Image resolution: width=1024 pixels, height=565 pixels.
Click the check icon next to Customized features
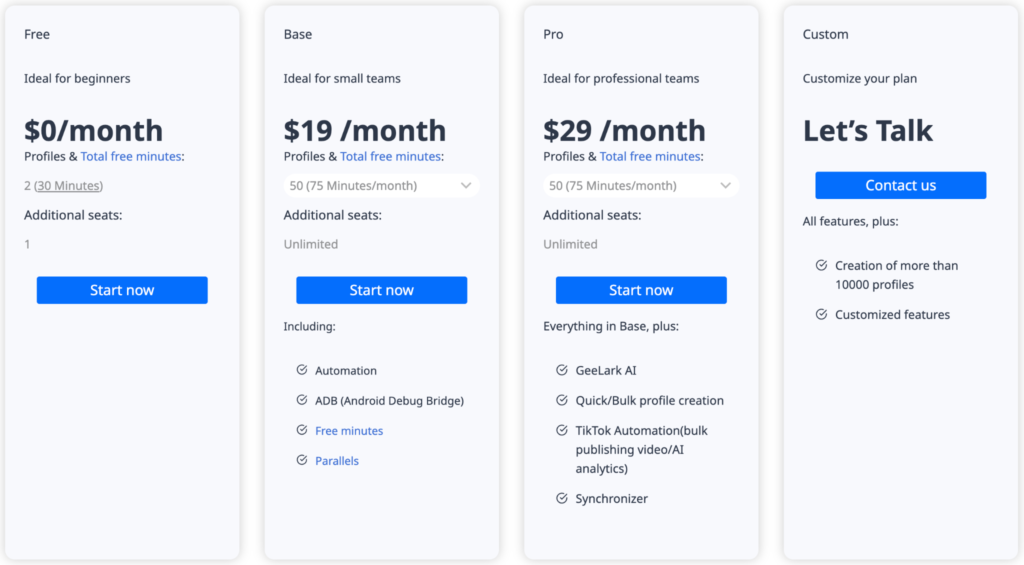[x=821, y=314]
